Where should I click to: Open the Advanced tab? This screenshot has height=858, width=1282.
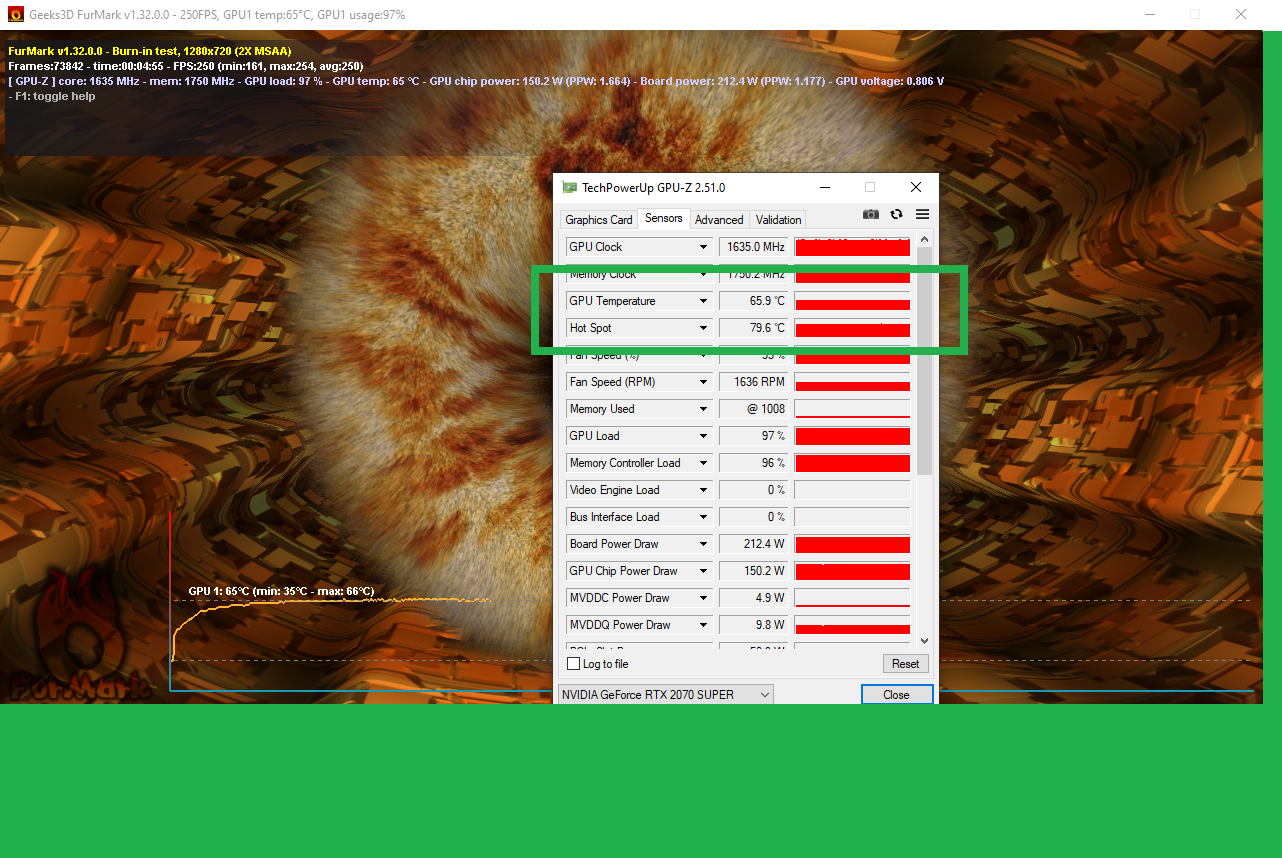pos(720,220)
